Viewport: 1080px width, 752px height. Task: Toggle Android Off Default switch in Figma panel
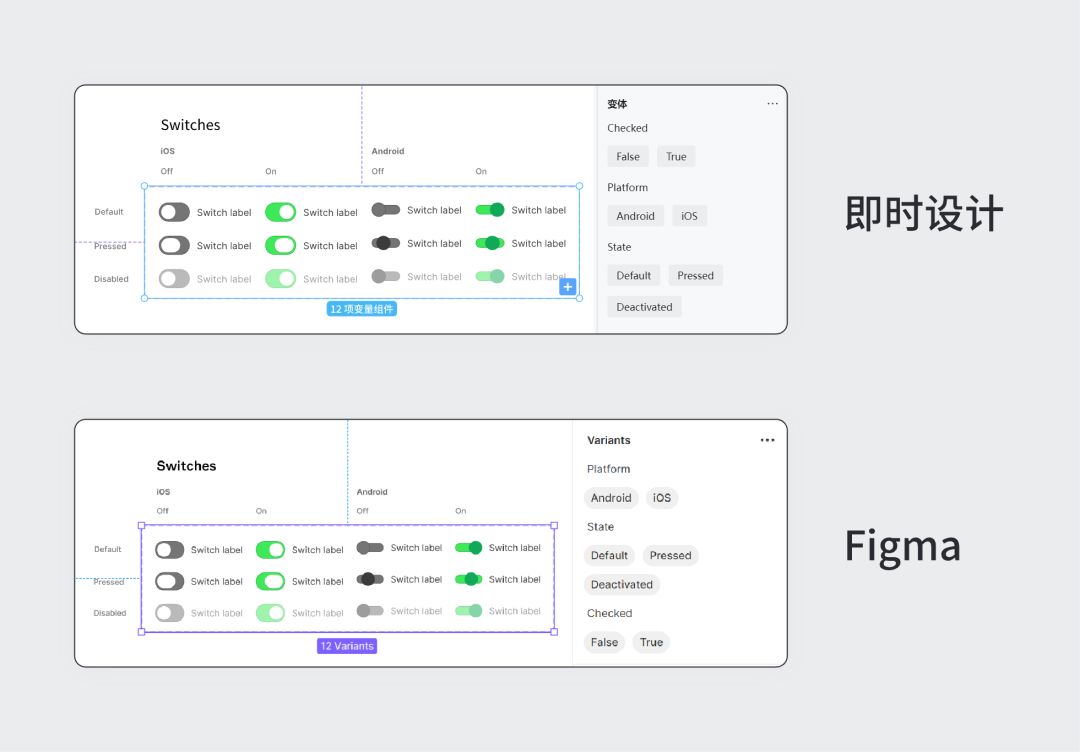[x=370, y=547]
